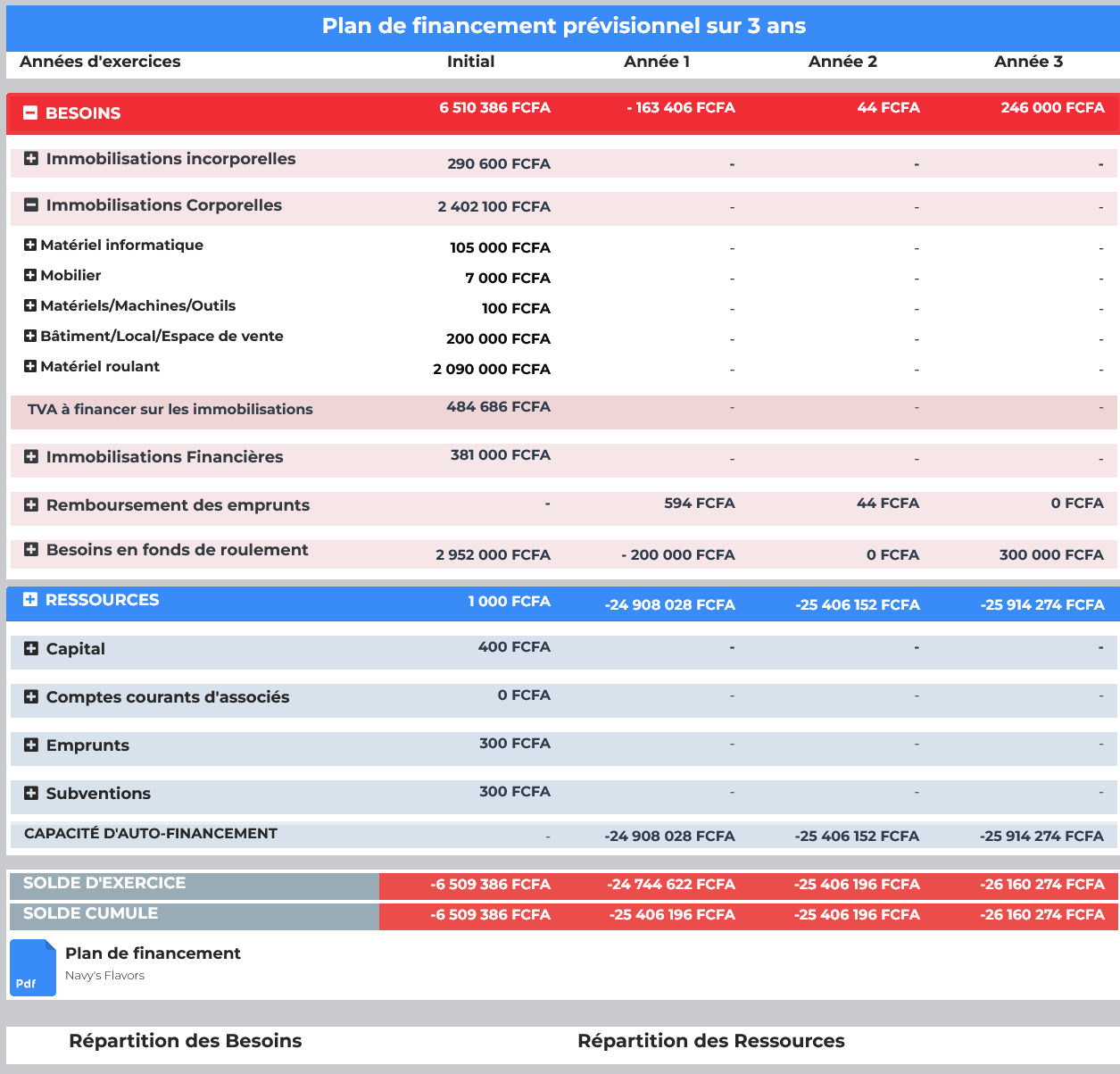Expand the Matériel roulant item

[30, 366]
